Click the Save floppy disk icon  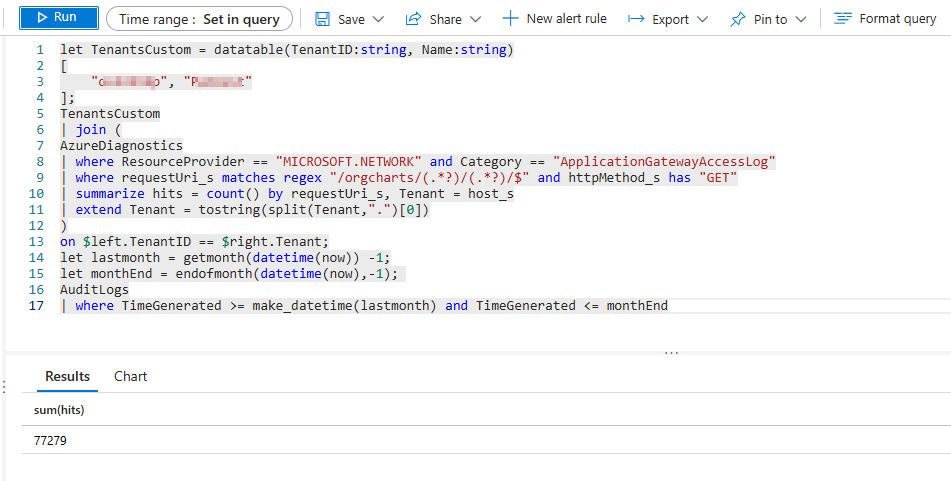323,19
